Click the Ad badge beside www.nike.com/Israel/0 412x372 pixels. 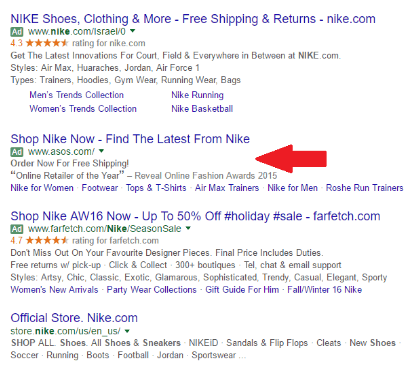pos(17,32)
